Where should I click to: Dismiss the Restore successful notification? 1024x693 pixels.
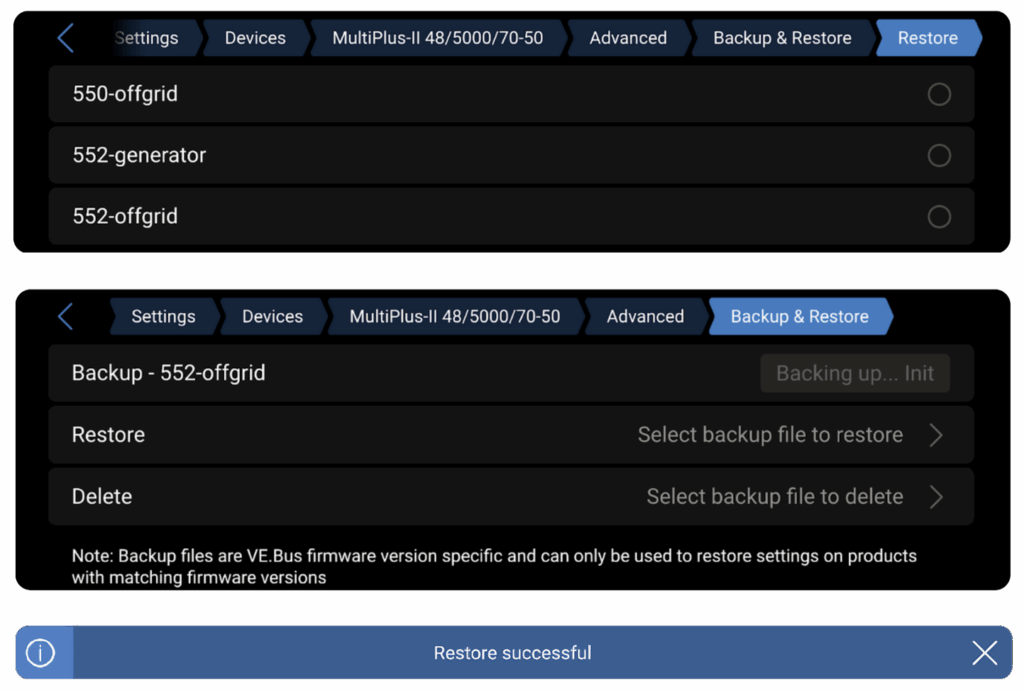pyautogui.click(x=984, y=653)
